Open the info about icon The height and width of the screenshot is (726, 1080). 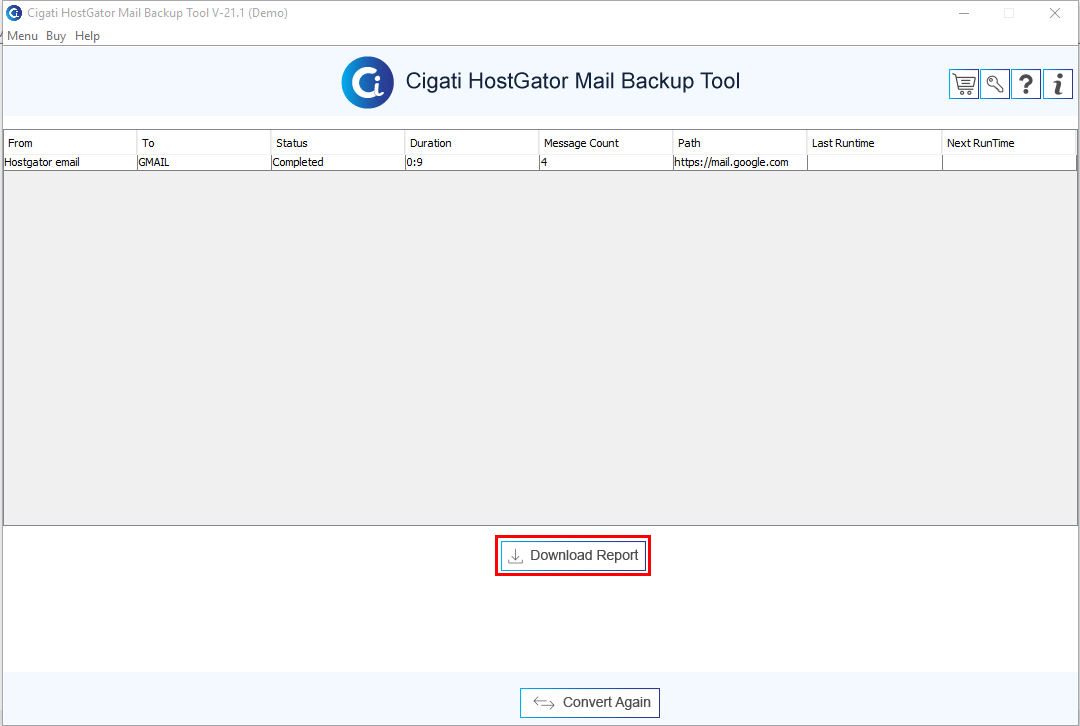[x=1057, y=85]
